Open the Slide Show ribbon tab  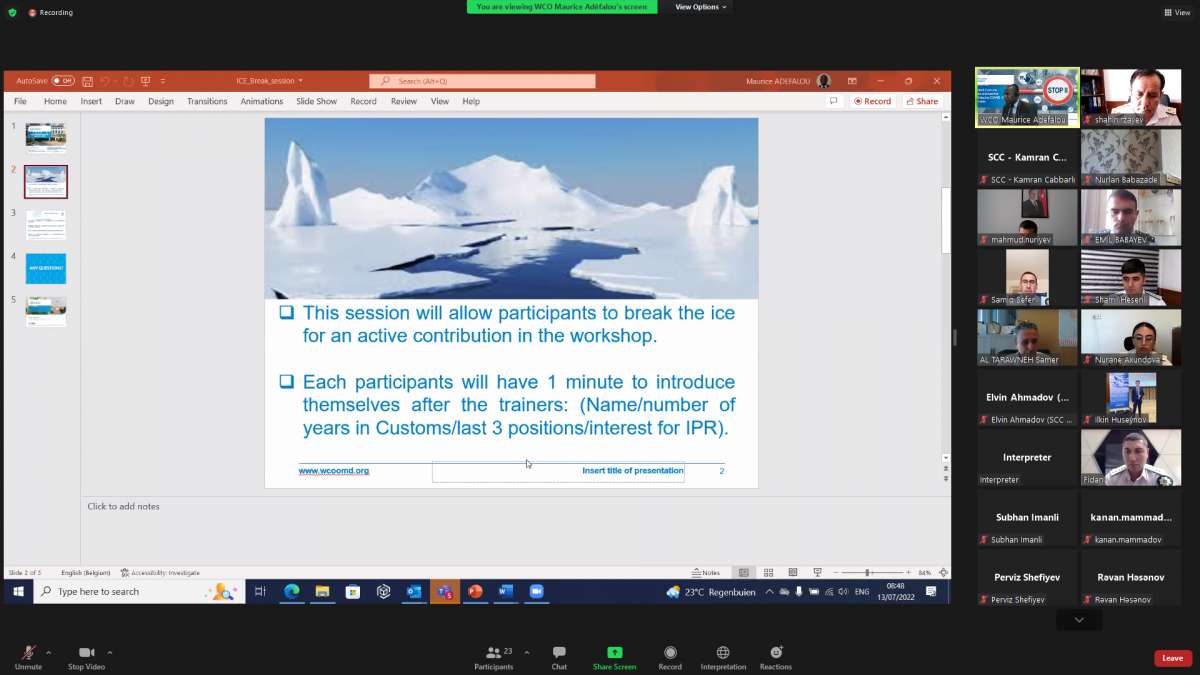[x=316, y=101]
